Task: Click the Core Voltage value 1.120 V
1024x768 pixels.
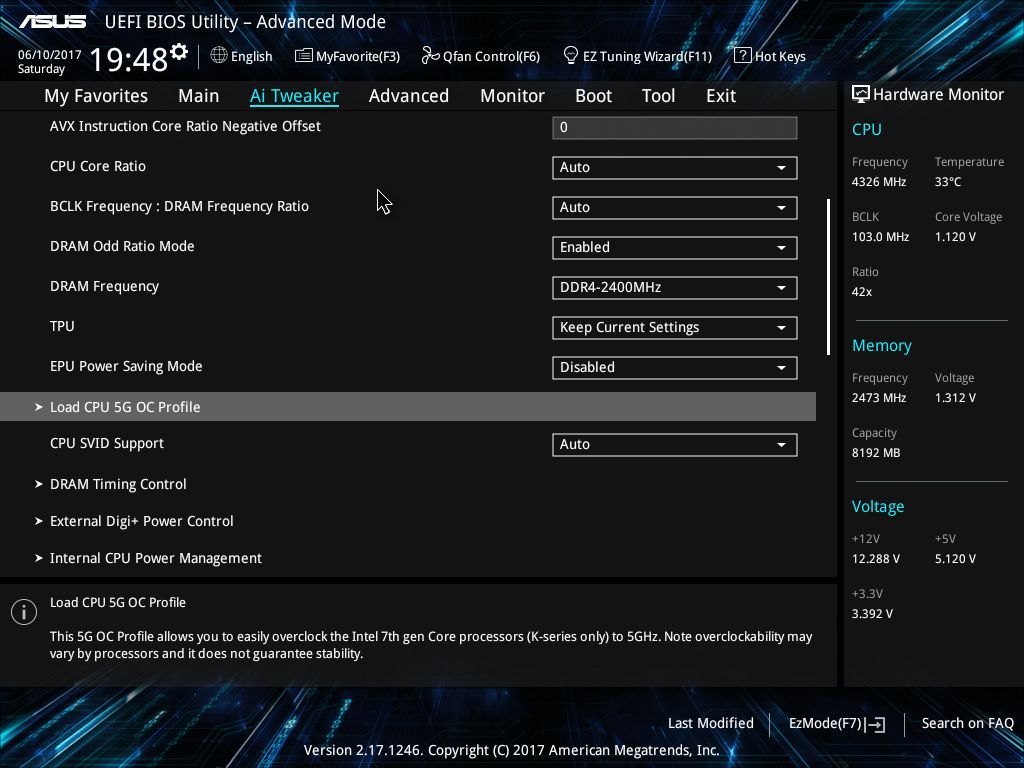Action: 955,237
